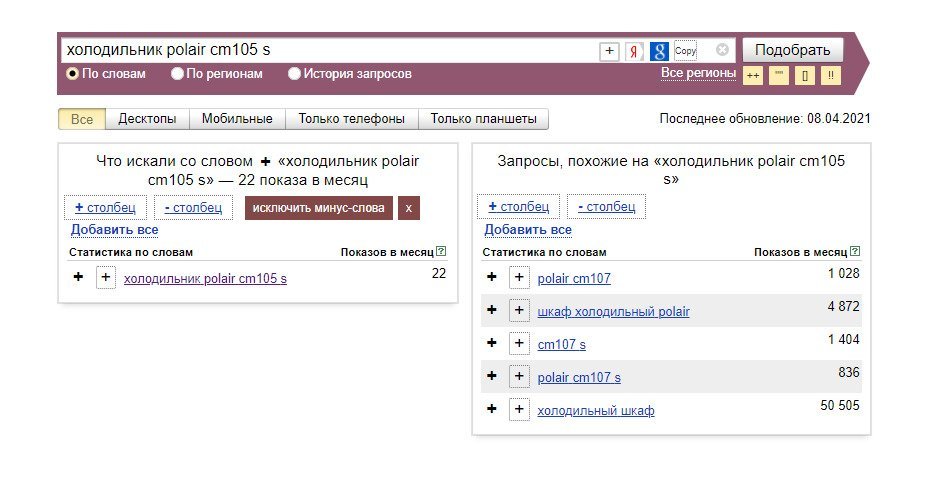Open the help icon by right 'Показов в месяц'
Screen dimensions: 952x492
click(x=855, y=251)
